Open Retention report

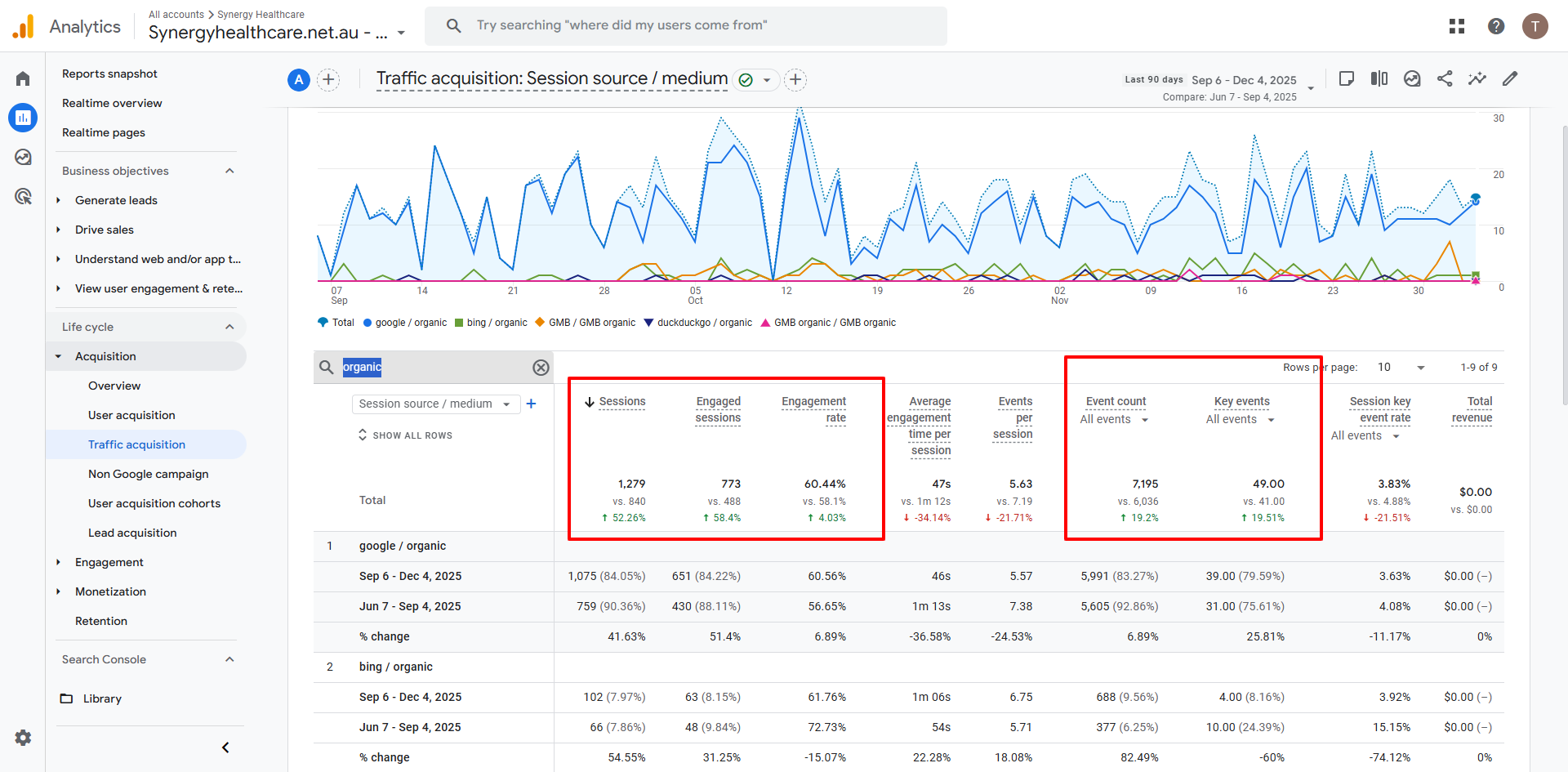[x=101, y=621]
